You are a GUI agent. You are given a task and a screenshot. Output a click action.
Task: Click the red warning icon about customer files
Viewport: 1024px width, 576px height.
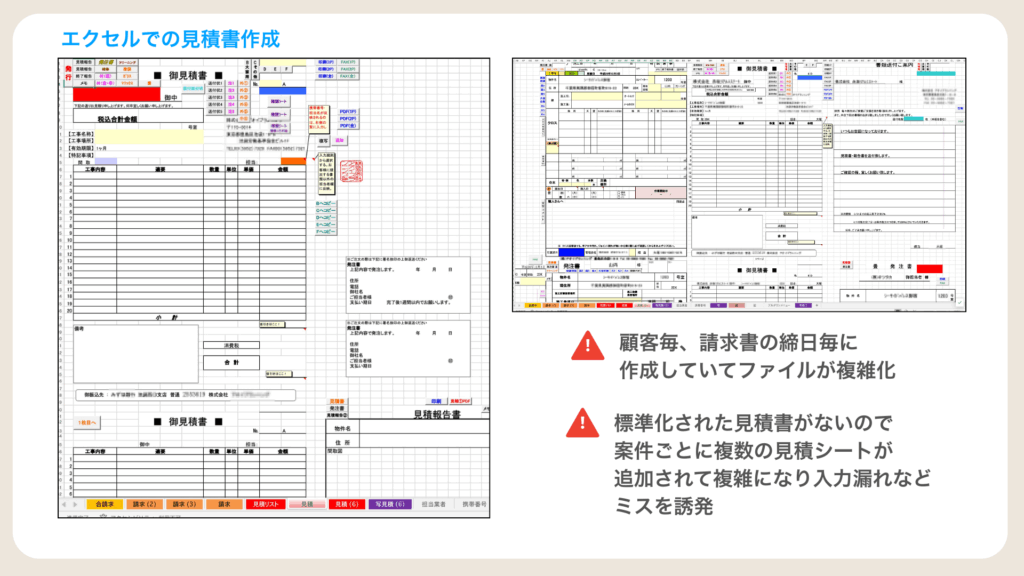(x=583, y=345)
